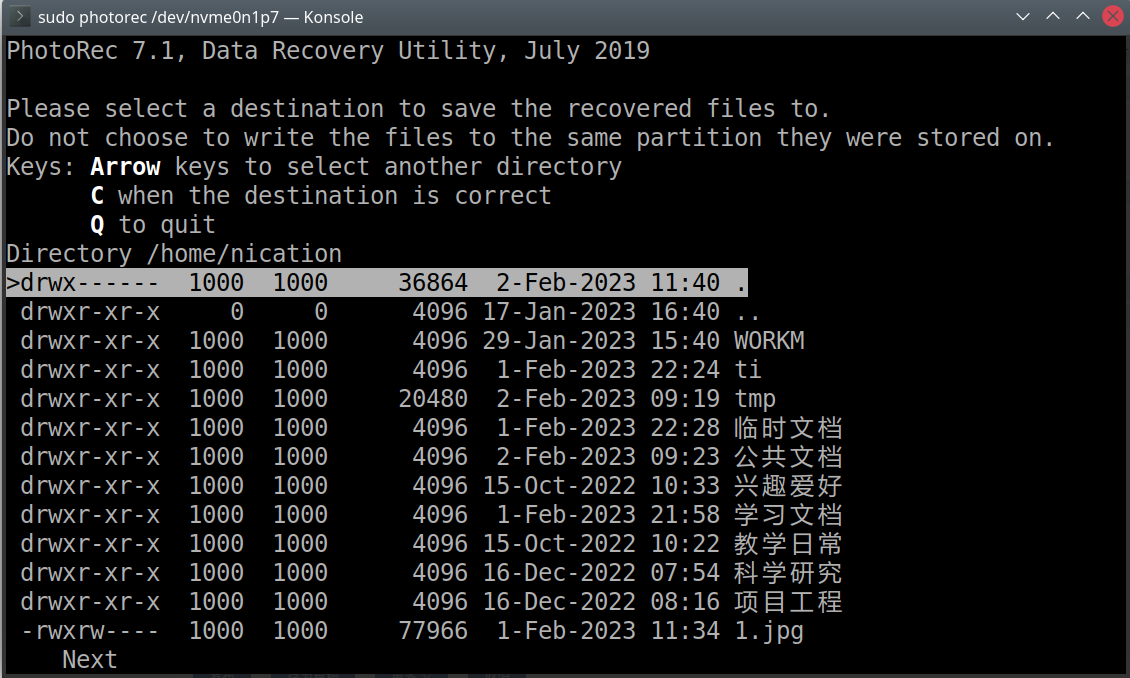Click the 'Directory /home/nication' path line
The width and height of the screenshot is (1130, 678).
pyautogui.click(x=174, y=254)
